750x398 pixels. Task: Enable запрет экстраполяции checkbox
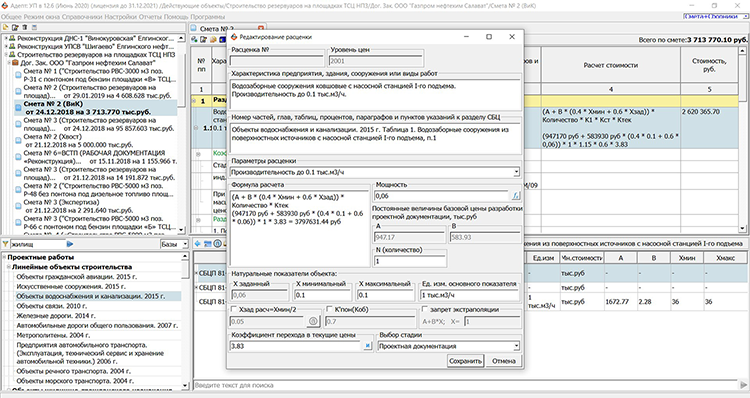pyautogui.click(x=424, y=309)
